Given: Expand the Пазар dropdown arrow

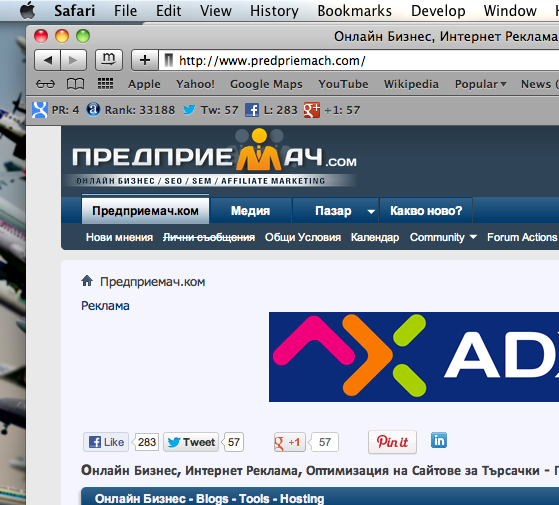Looking at the screenshot, I should tap(371, 211).
